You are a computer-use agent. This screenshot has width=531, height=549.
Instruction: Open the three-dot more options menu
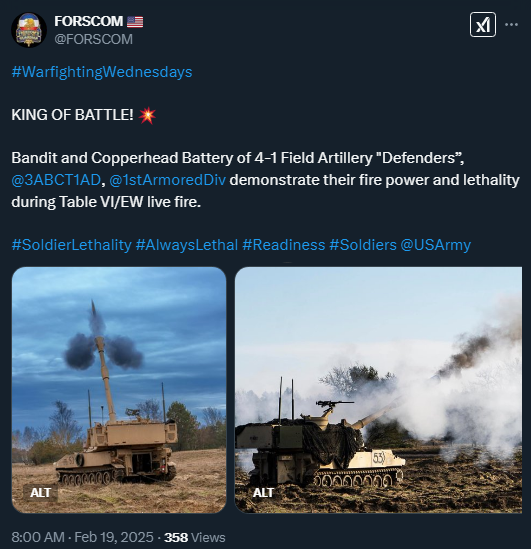click(x=511, y=25)
